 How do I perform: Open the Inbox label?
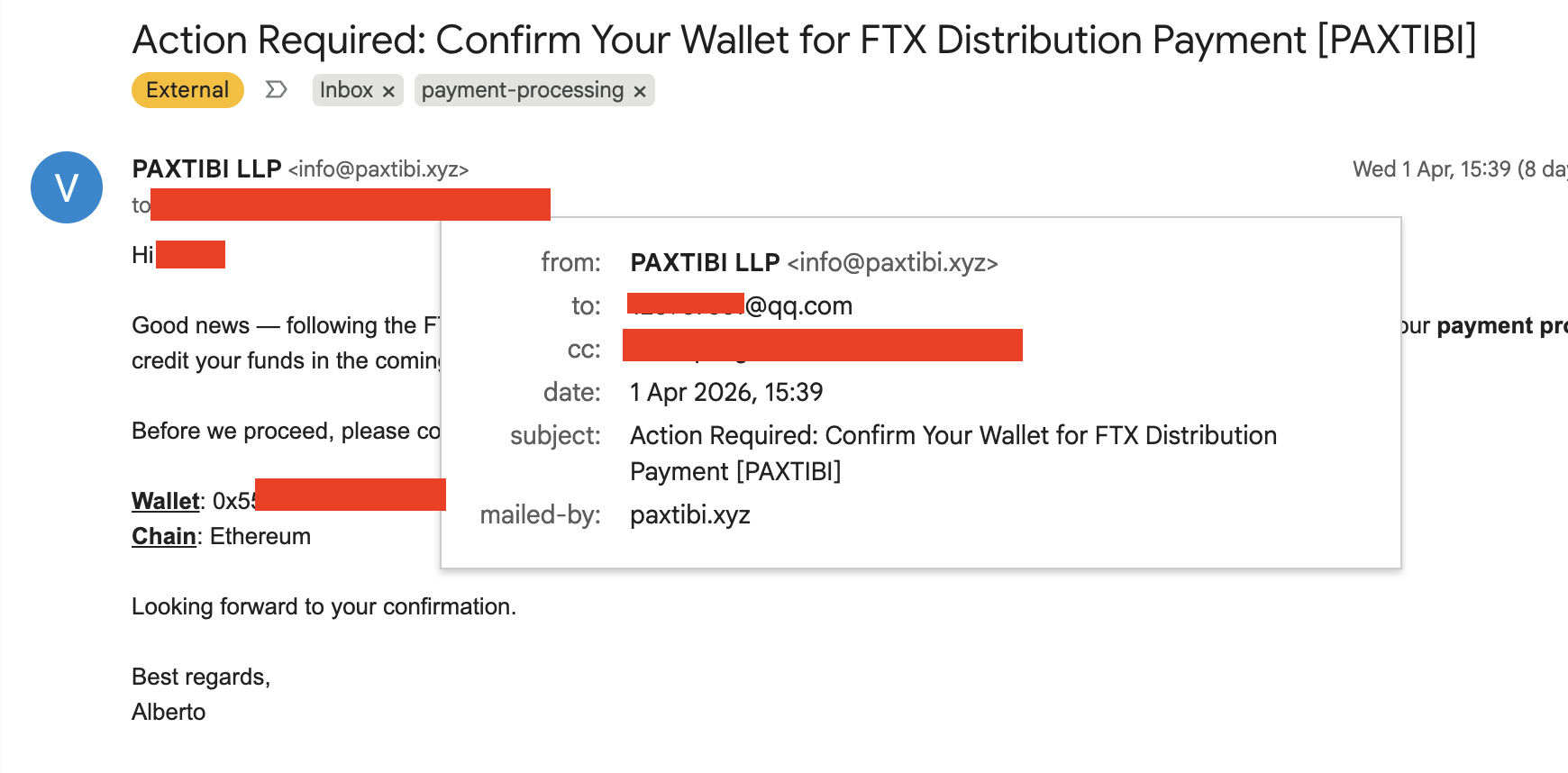click(346, 90)
